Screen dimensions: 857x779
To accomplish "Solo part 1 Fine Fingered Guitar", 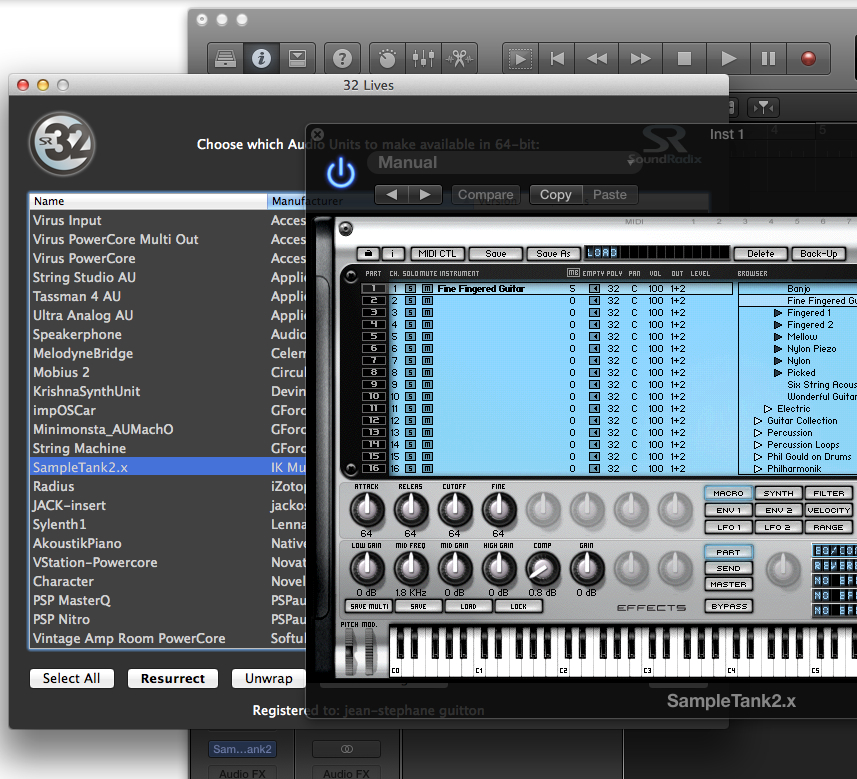I will (409, 290).
